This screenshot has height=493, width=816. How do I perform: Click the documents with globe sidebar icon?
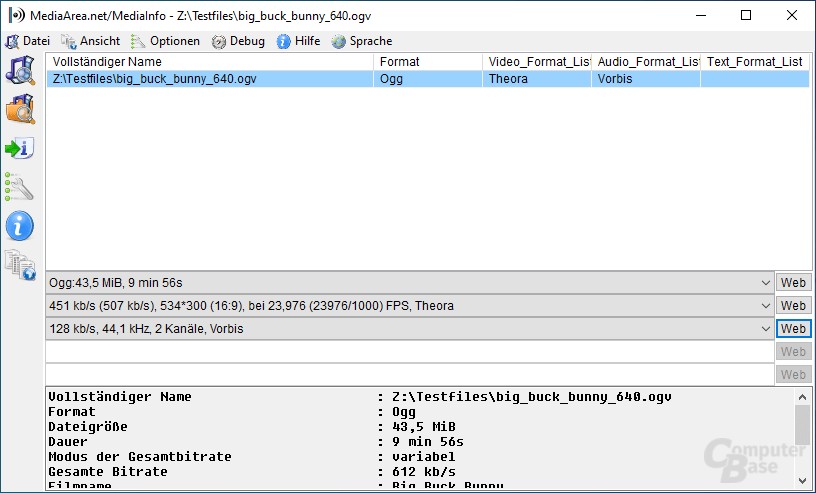tap(20, 264)
